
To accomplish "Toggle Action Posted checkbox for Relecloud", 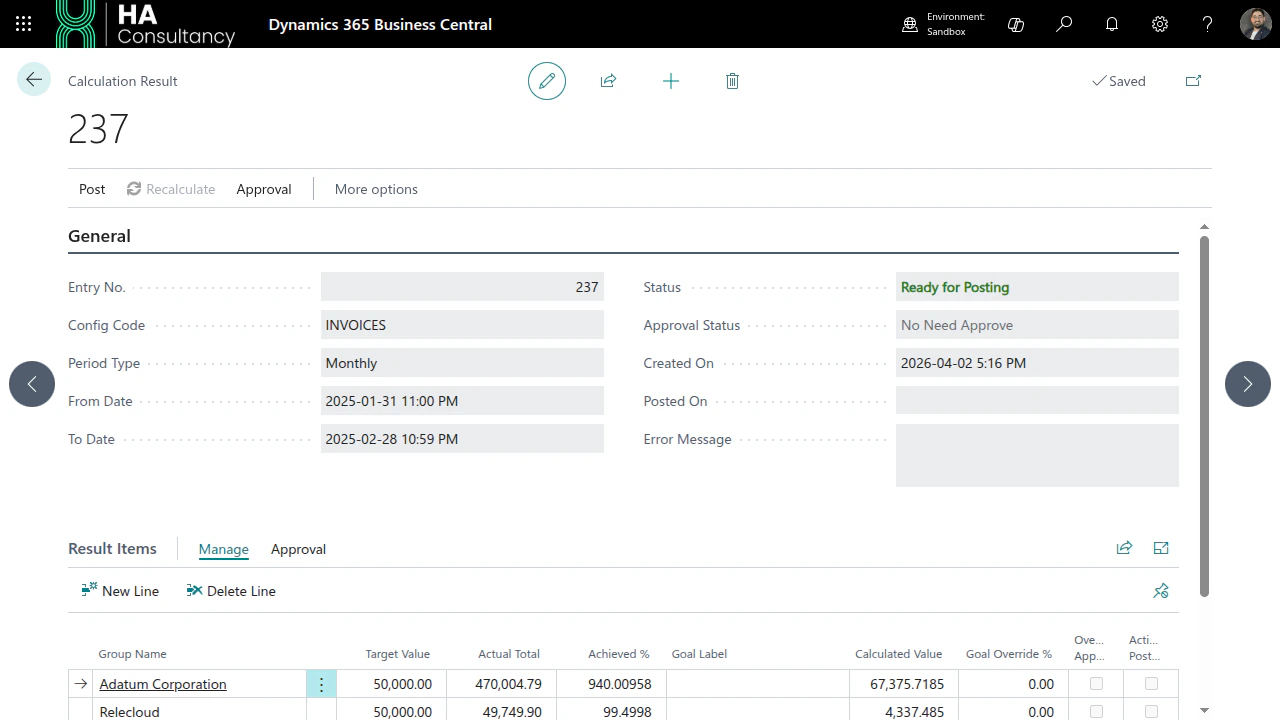I will (1151, 712).
